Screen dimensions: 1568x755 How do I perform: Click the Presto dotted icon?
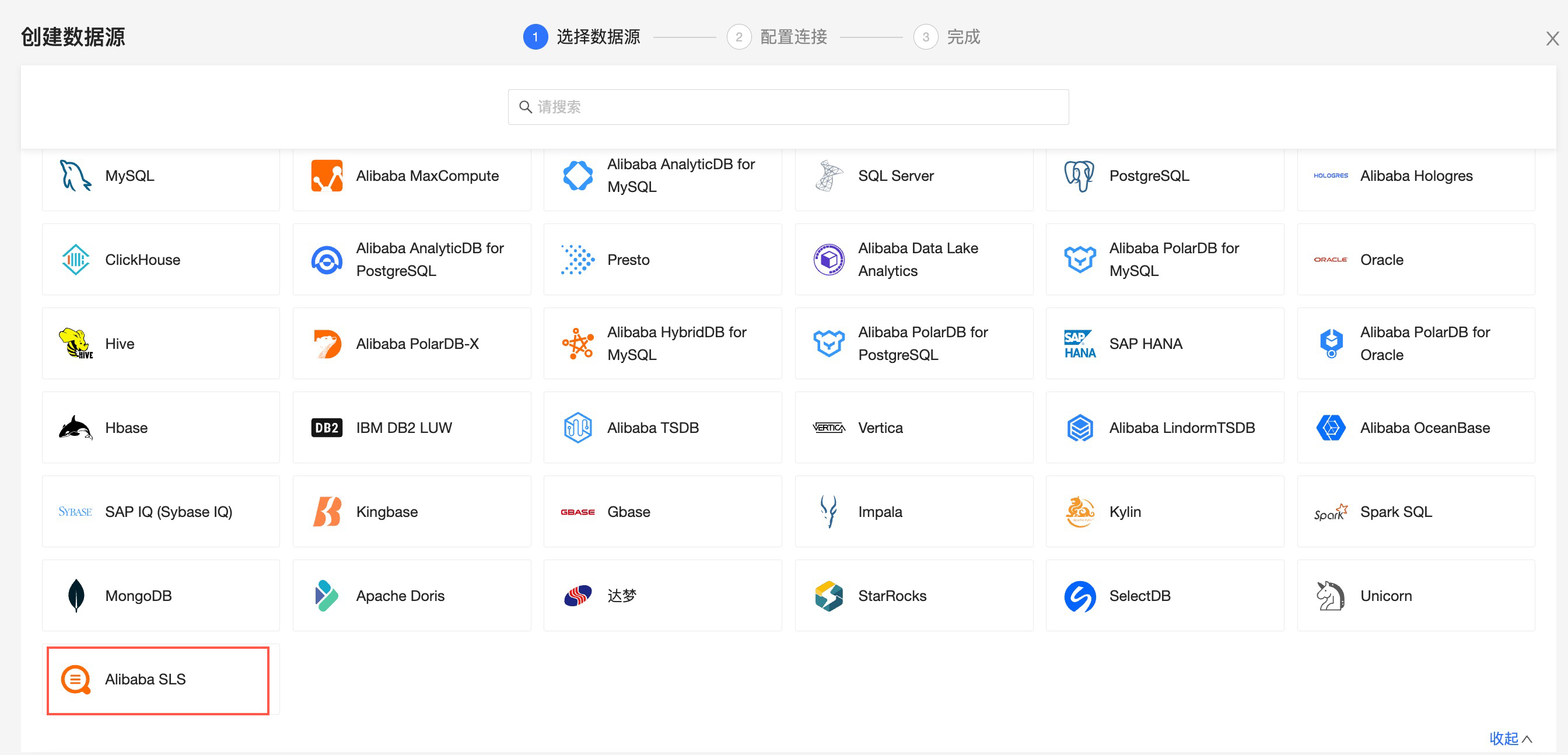577,260
